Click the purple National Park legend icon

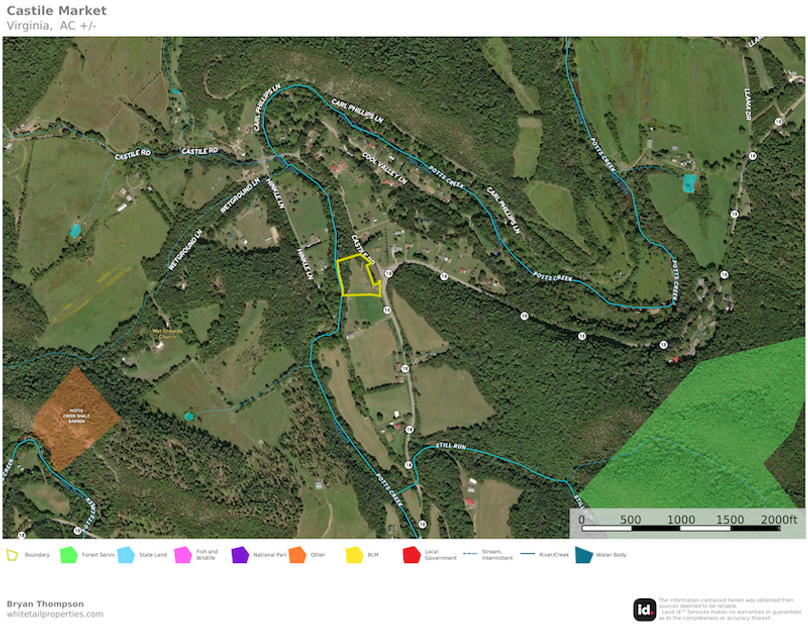(x=240, y=554)
